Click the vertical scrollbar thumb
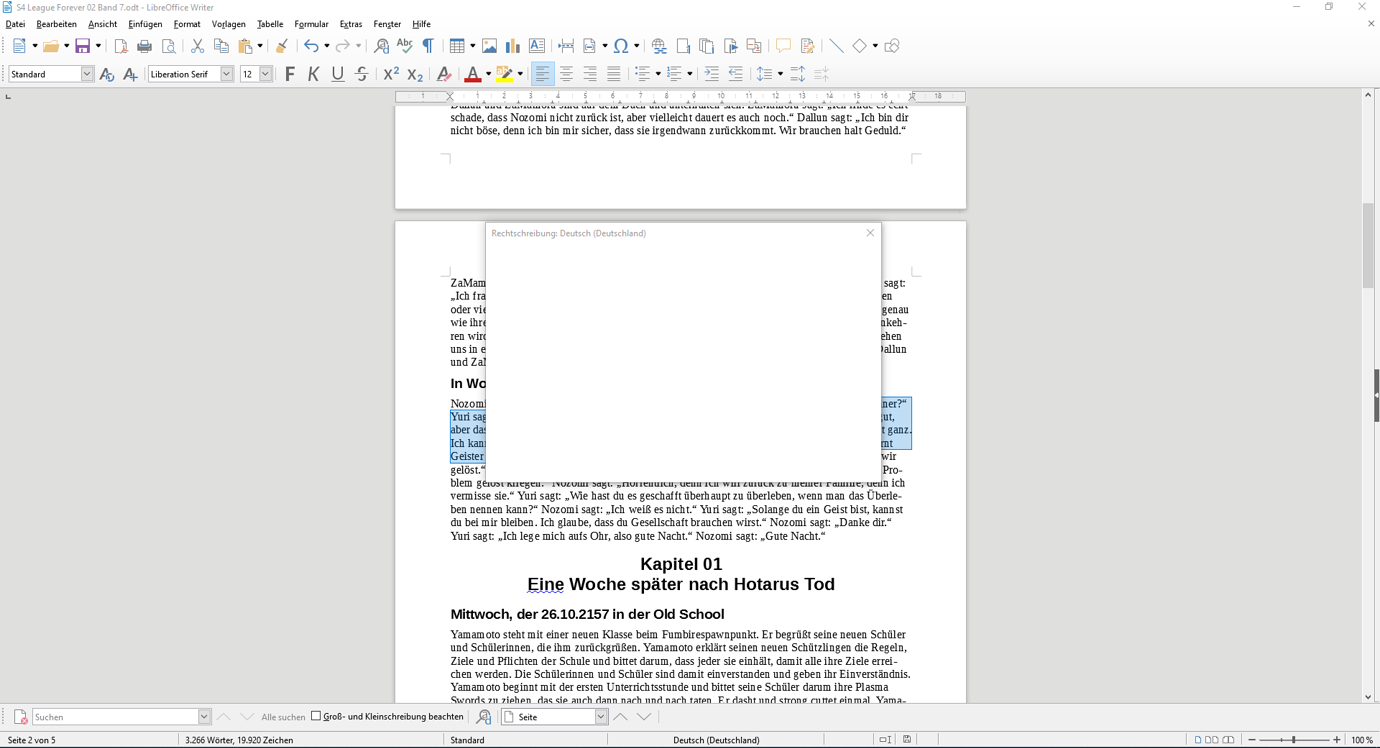Image resolution: width=1380 pixels, height=748 pixels. [1368, 245]
